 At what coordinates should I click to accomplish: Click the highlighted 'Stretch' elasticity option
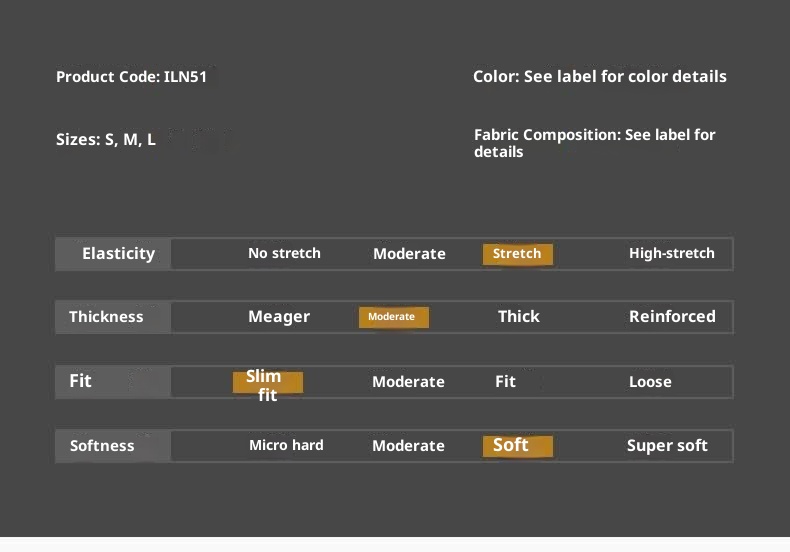pyautogui.click(x=517, y=254)
